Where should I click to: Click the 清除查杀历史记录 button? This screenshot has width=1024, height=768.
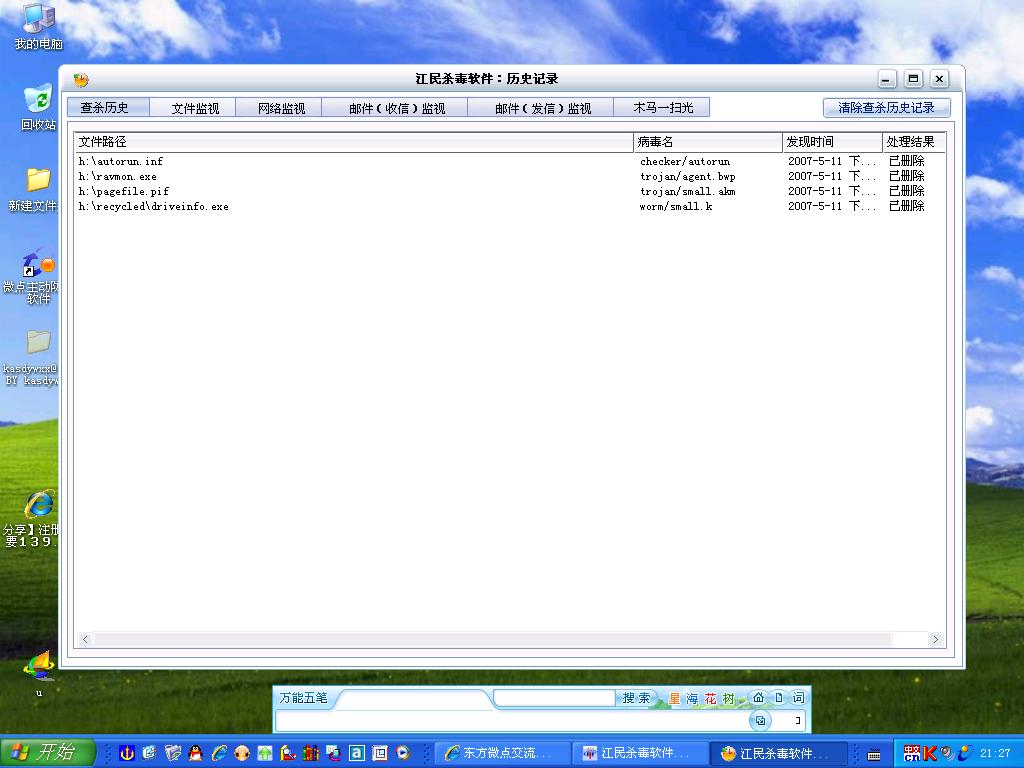click(886, 108)
